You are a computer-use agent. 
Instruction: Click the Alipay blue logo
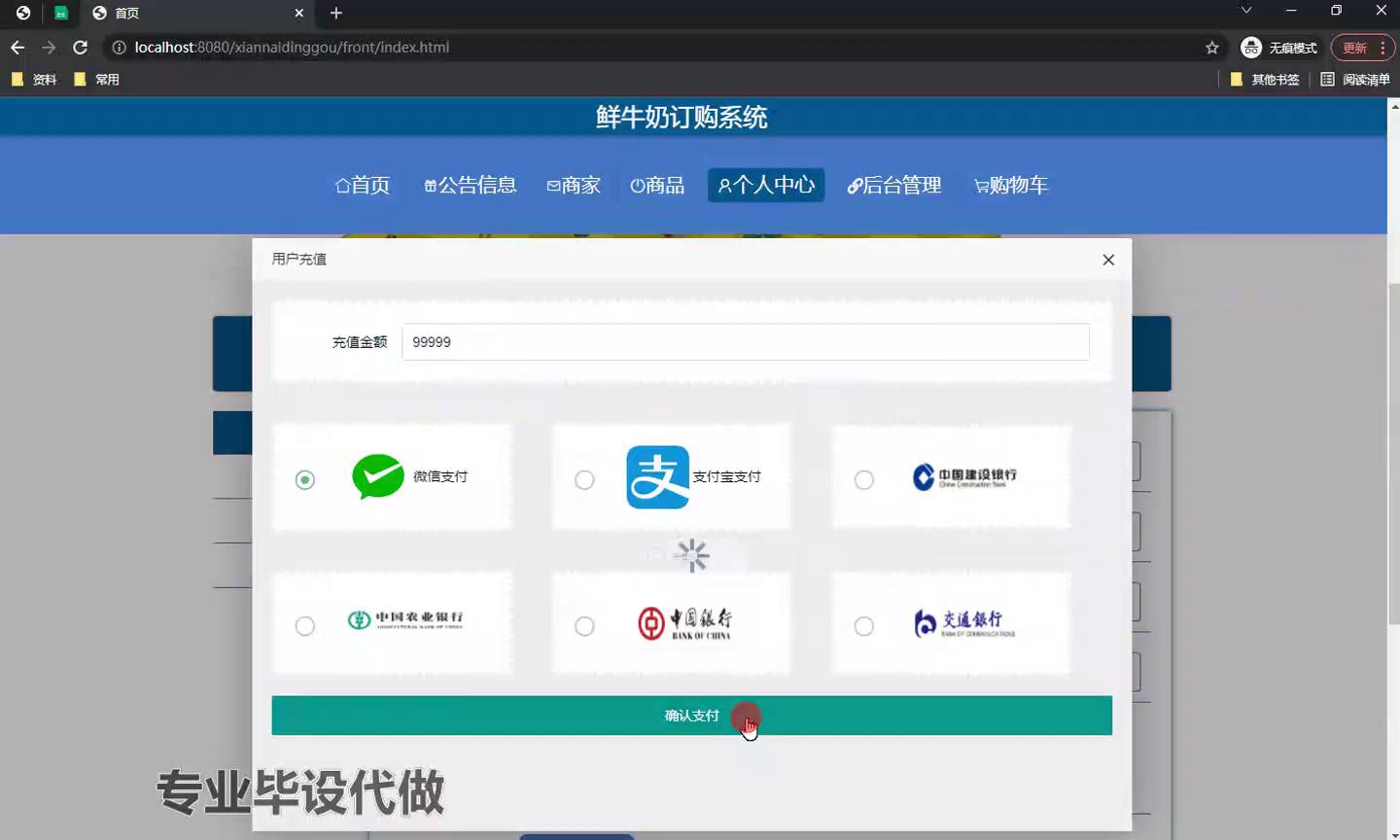click(657, 476)
